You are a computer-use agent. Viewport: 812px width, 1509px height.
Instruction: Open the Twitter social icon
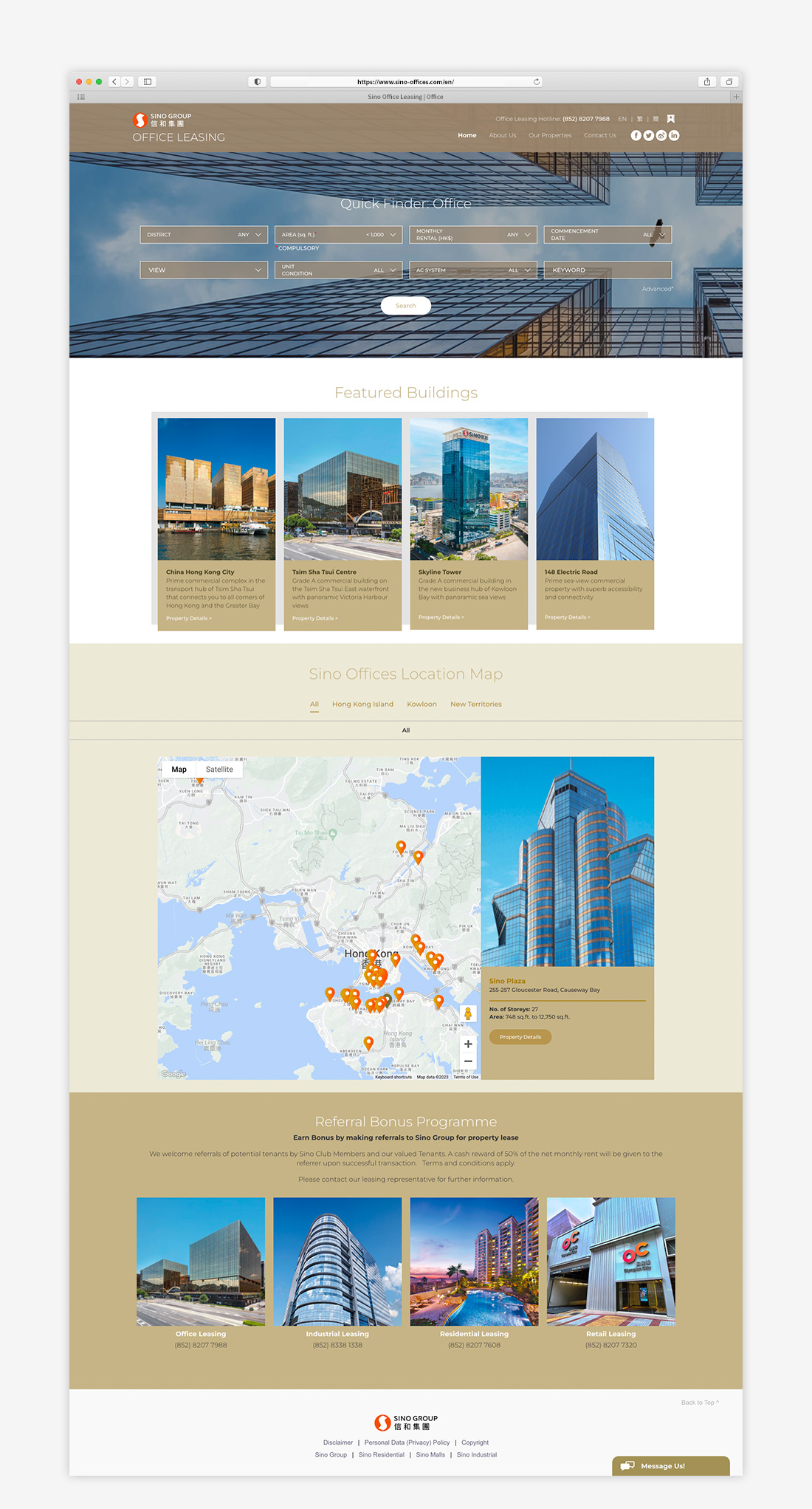(x=648, y=135)
